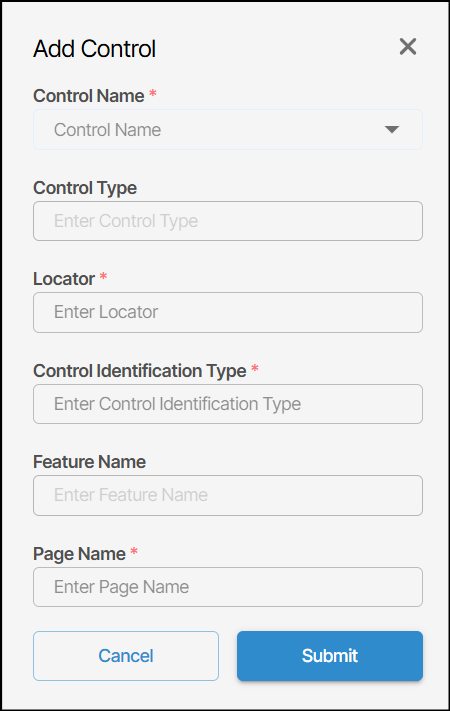
Task: Click the Page Name label text
Action: click(x=79, y=554)
